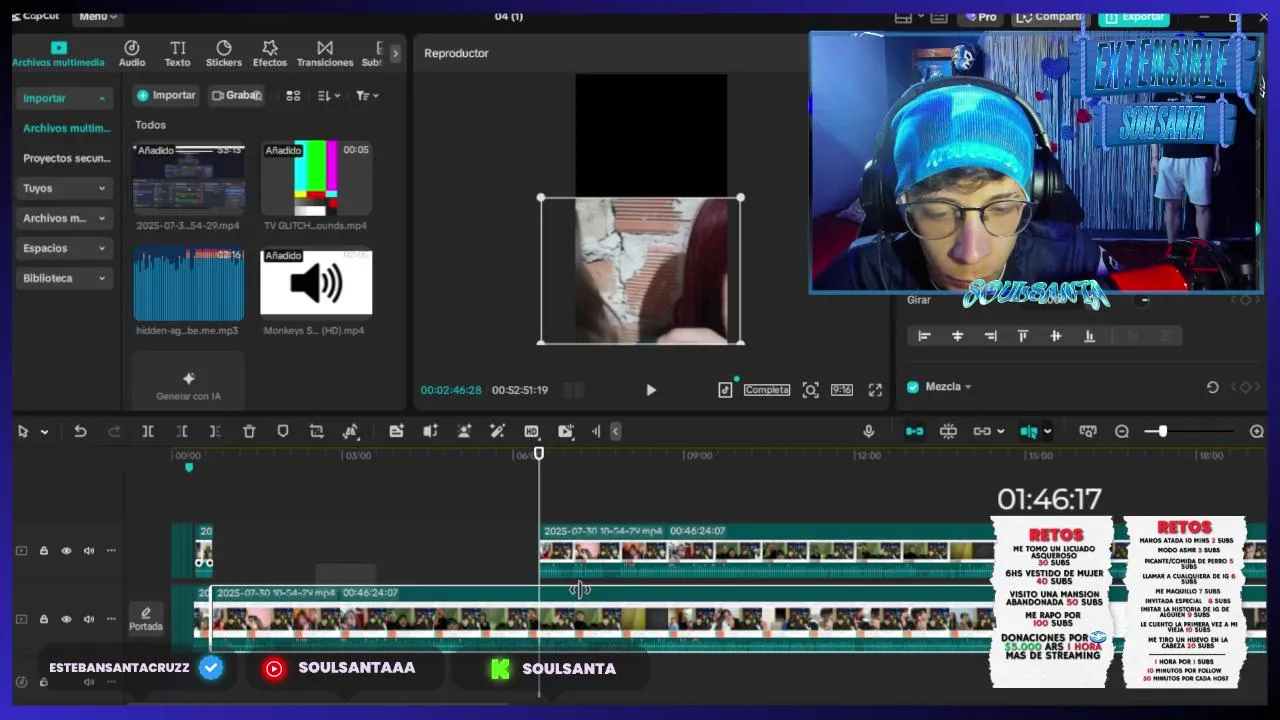Open the Archivos multimedia tab
Viewport: 1280px width, 720px height.
click(x=58, y=54)
